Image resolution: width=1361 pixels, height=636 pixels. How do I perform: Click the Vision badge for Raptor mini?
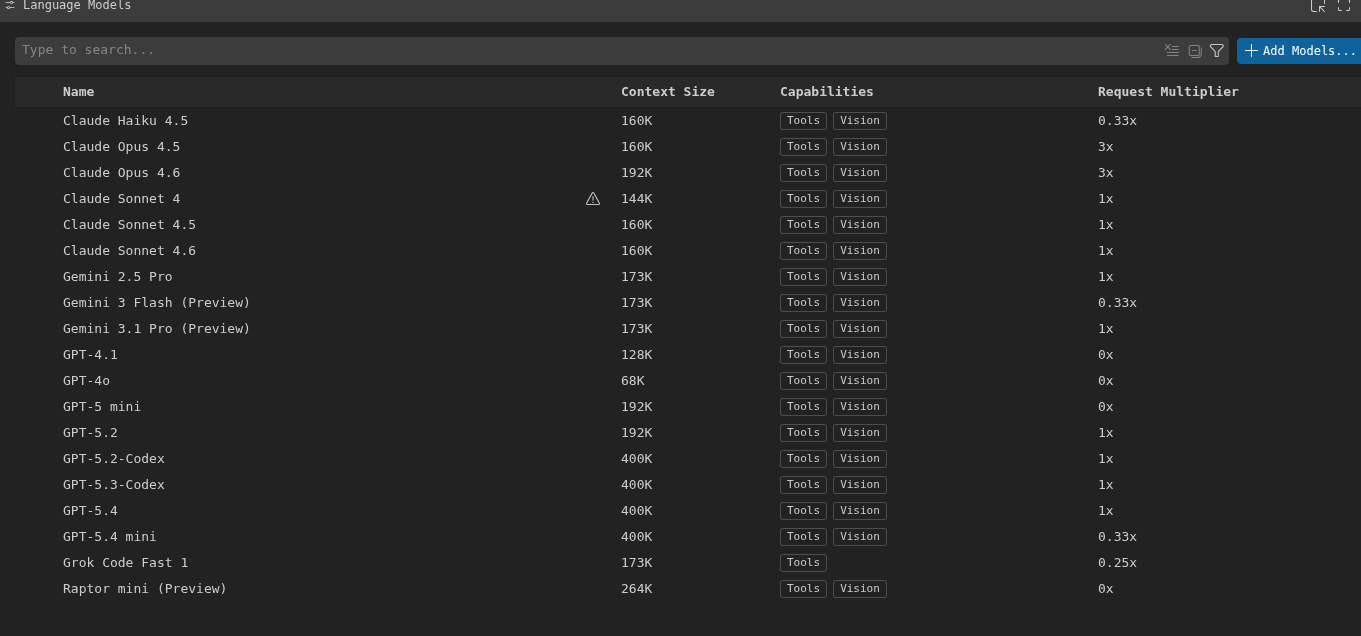coord(860,589)
